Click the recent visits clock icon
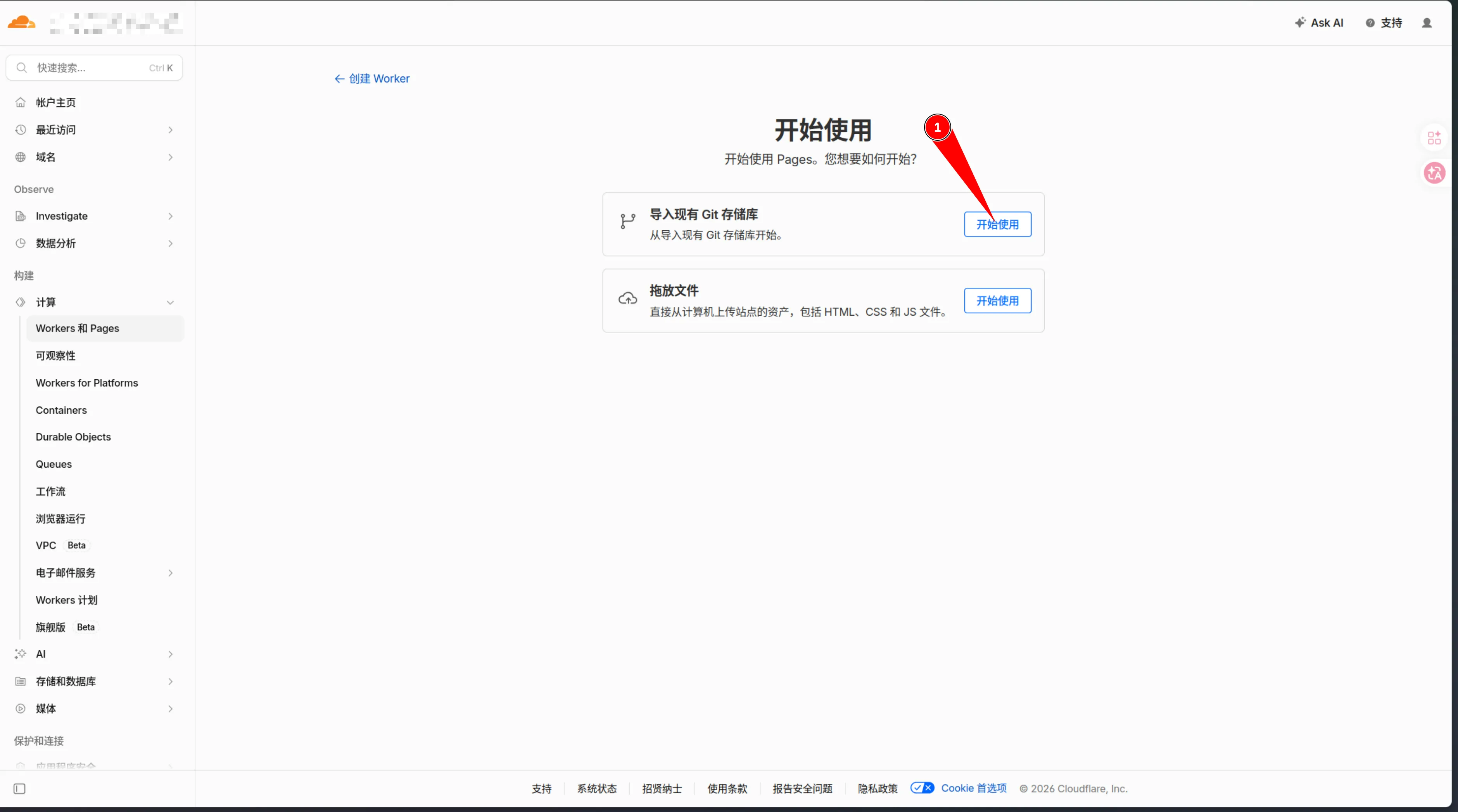 [21, 130]
